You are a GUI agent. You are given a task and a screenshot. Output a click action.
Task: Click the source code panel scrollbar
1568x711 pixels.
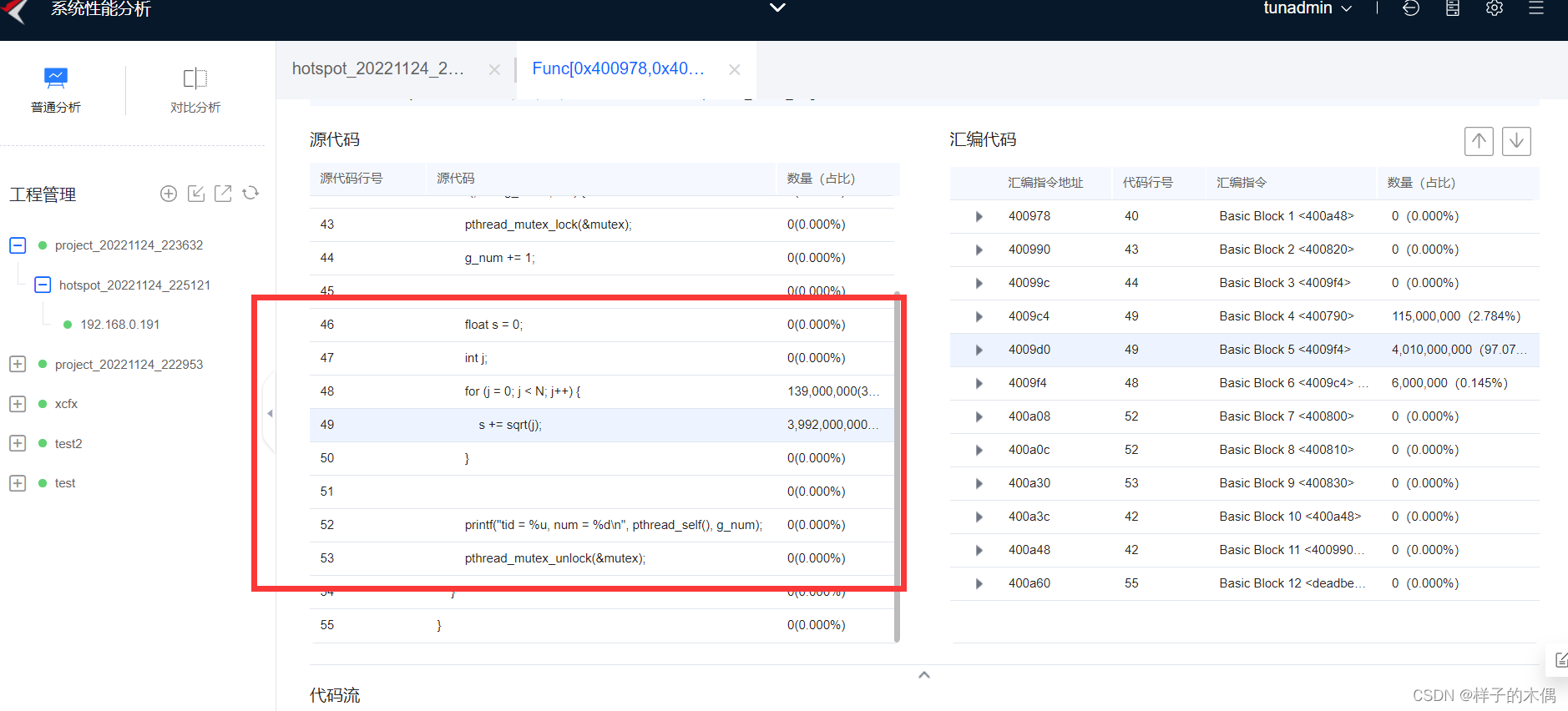pos(898,467)
